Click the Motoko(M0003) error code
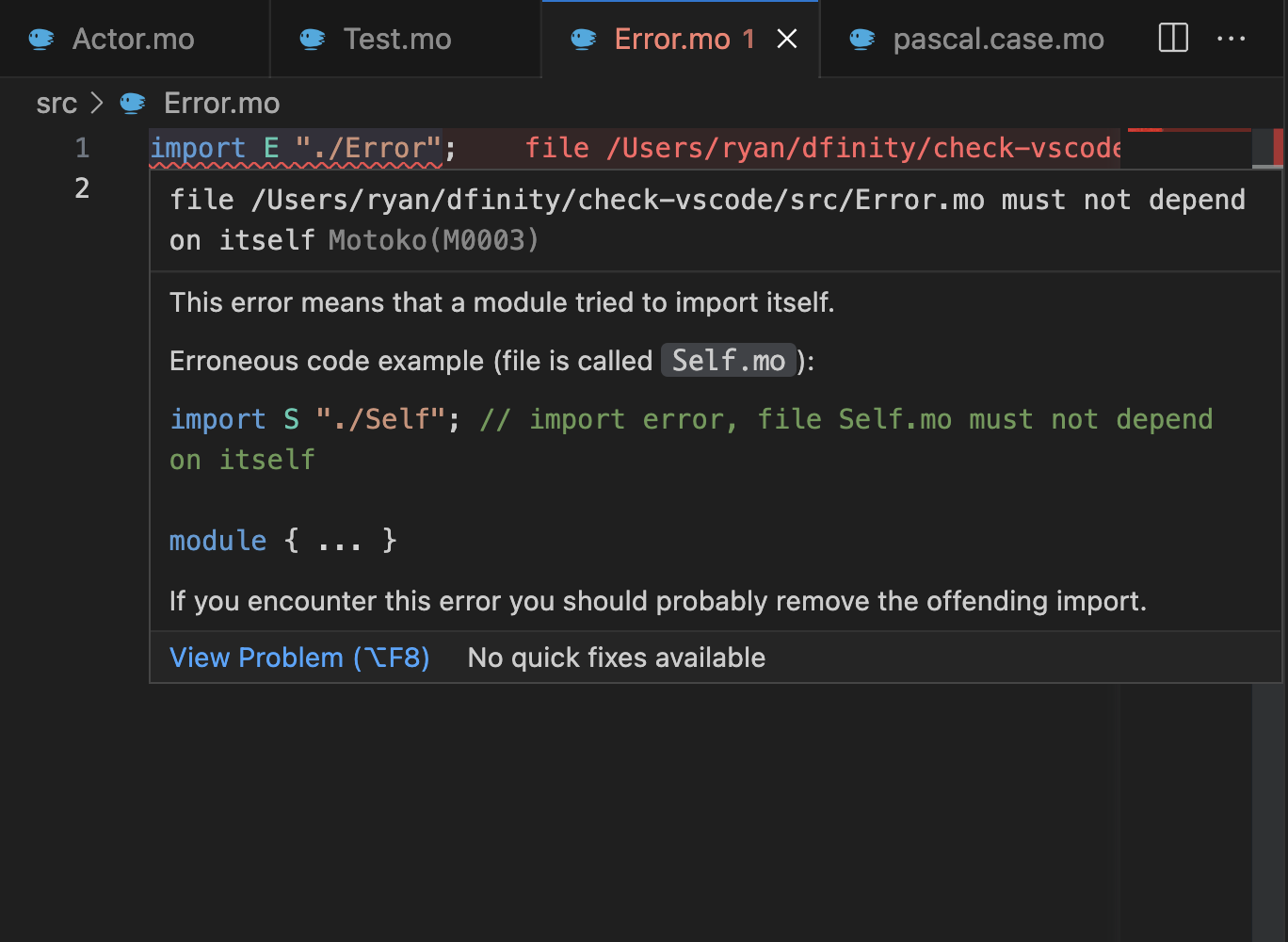Viewport: 1288px width, 942px height. pos(433,240)
